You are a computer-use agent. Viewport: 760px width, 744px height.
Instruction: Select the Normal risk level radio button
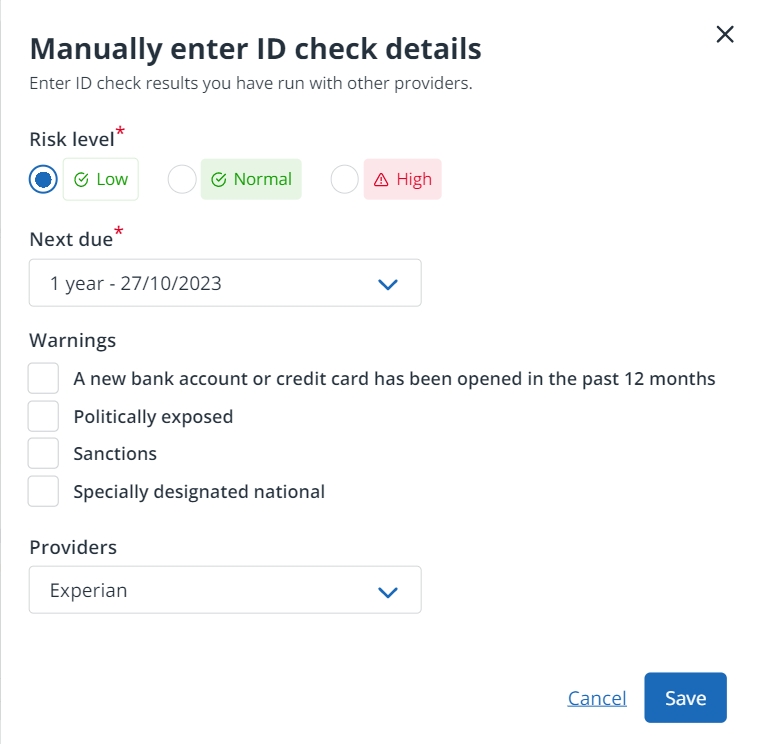[x=181, y=180]
